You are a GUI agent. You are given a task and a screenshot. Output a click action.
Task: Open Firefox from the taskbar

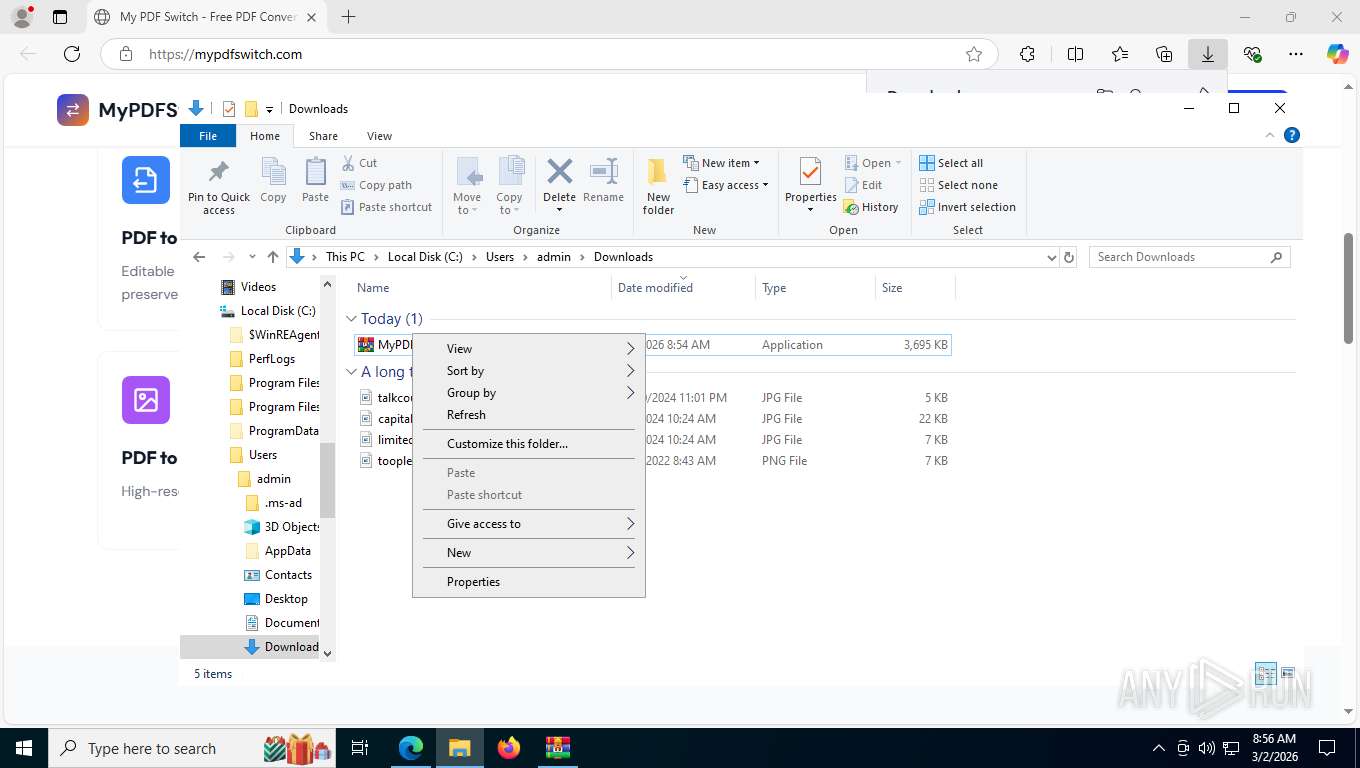pyautogui.click(x=508, y=747)
